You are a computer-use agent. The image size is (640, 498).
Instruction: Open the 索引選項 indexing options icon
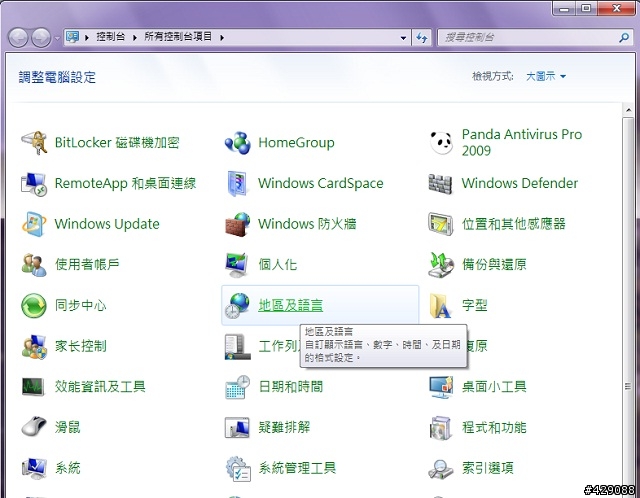441,469
